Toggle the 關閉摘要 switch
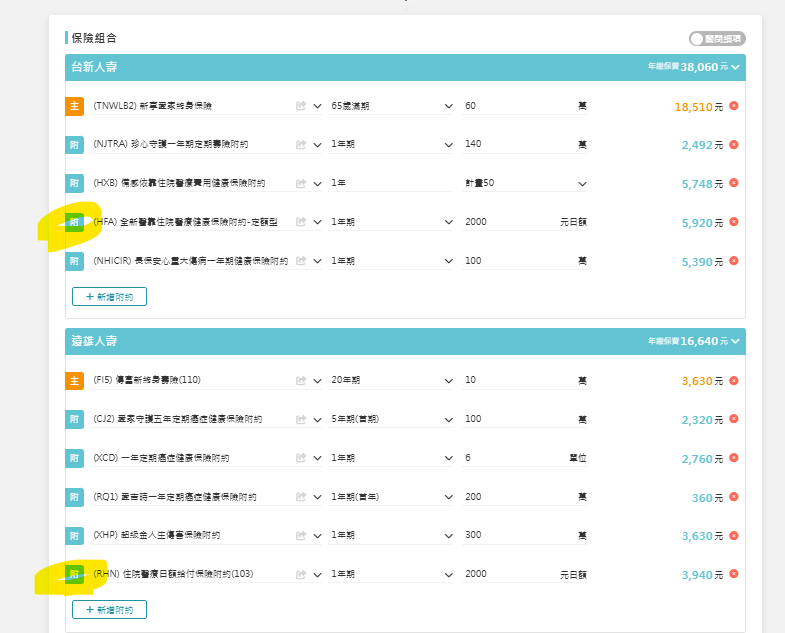 click(716, 38)
